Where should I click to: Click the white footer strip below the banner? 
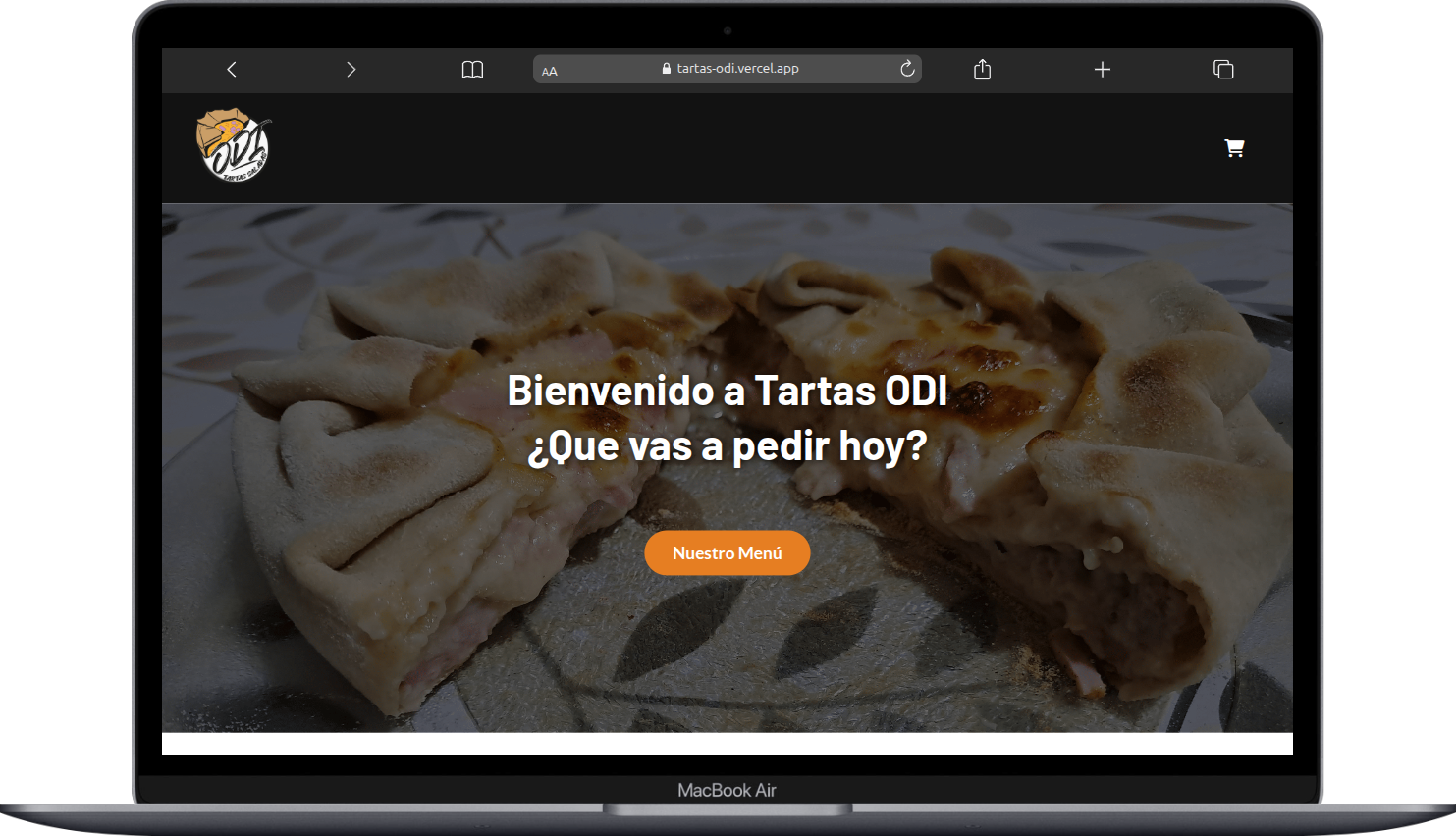coord(727,744)
